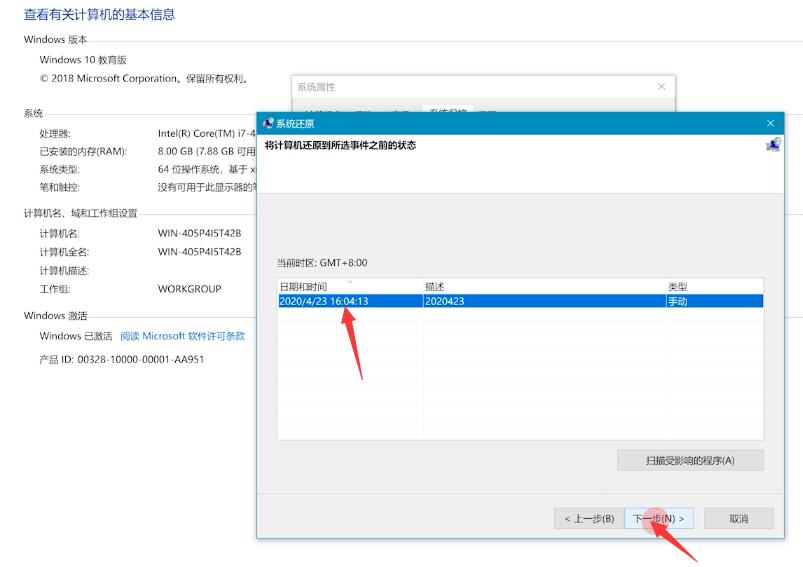Click © 2018 Microsoft Corporation text
This screenshot has width=803, height=567.
click(144, 78)
